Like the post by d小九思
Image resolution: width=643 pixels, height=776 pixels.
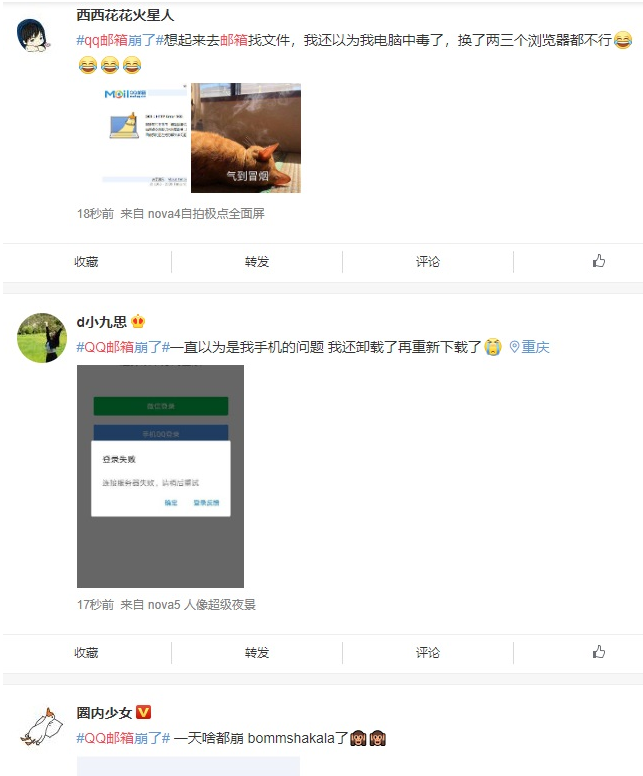click(x=599, y=652)
